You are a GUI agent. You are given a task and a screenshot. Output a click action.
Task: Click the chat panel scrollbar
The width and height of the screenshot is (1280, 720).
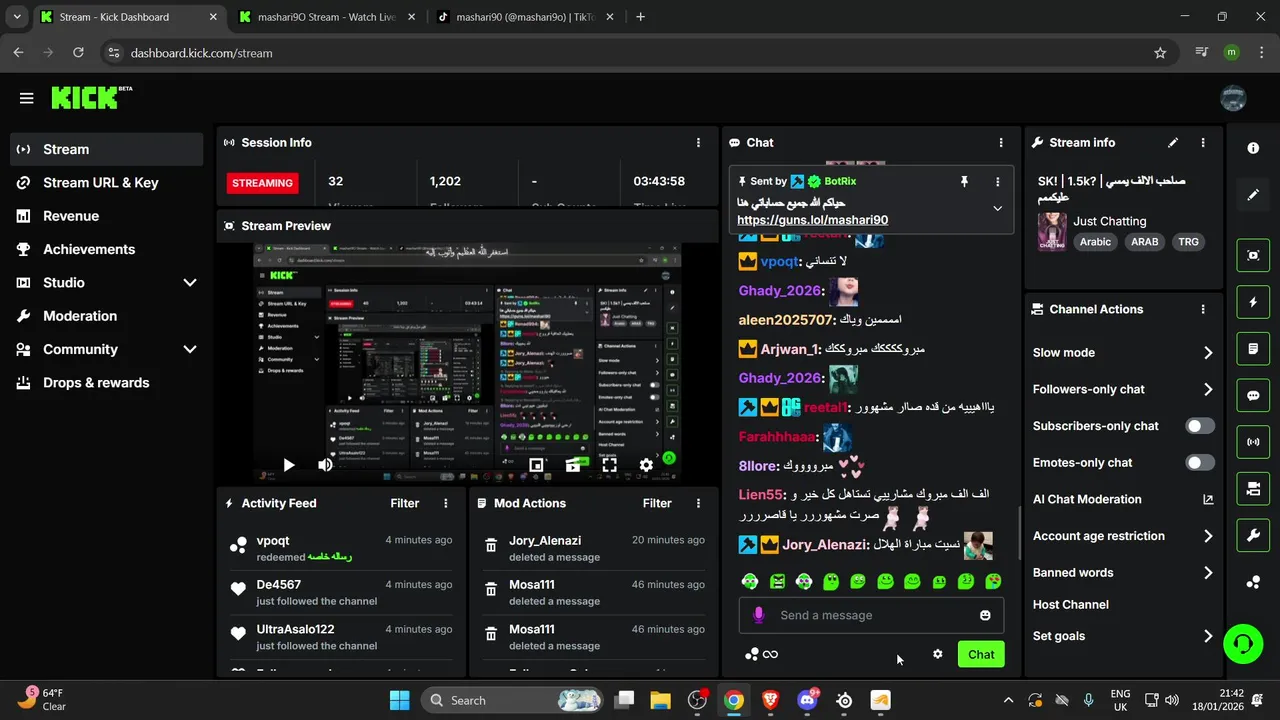(1020, 533)
